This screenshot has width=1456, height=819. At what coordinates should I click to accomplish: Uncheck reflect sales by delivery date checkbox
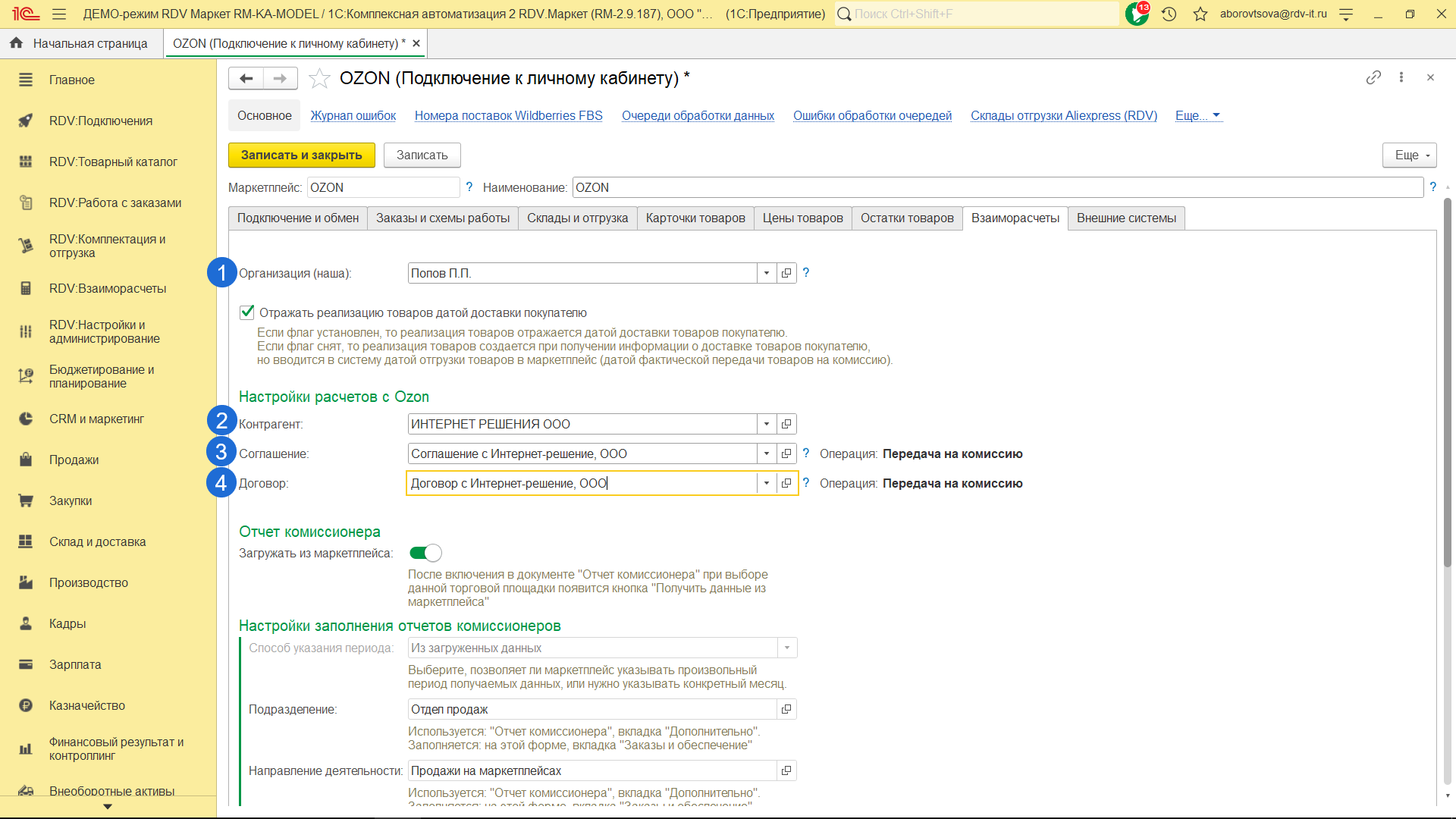pyautogui.click(x=247, y=312)
